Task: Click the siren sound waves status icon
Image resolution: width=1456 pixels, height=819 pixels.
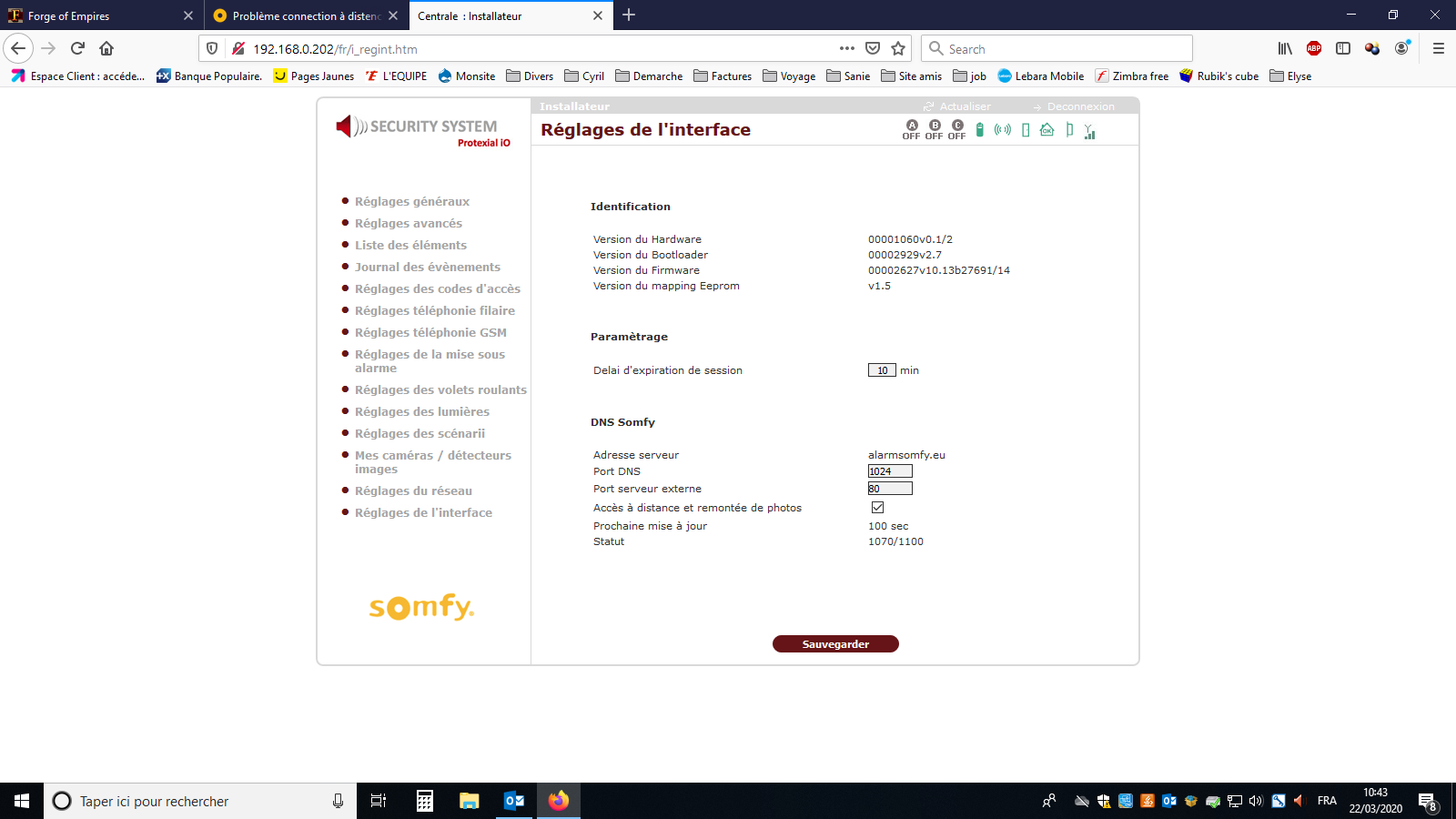Action: tap(1002, 130)
